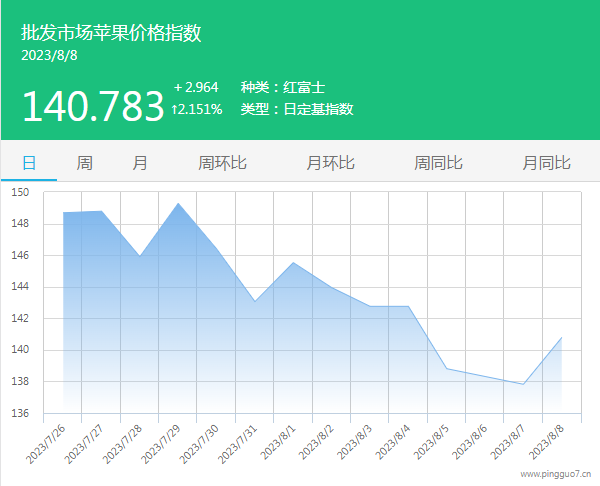The width and height of the screenshot is (600, 486).
Task: Click the 类型：日定基指数 type label
Action: pos(297,109)
